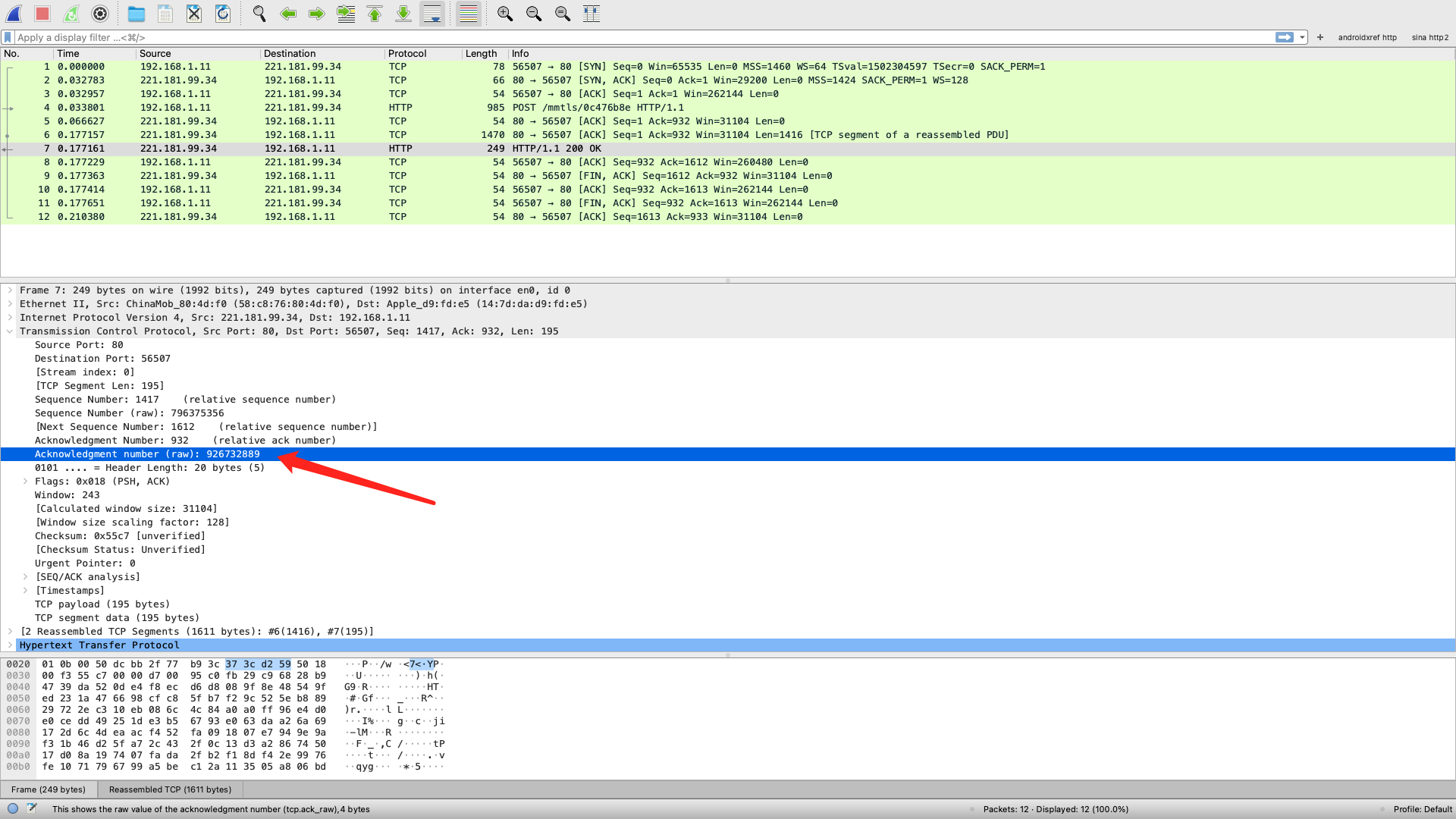Image resolution: width=1456 pixels, height=819 pixels.
Task: Expand the Internet Protocol Version 4 node
Action: tap(10, 318)
